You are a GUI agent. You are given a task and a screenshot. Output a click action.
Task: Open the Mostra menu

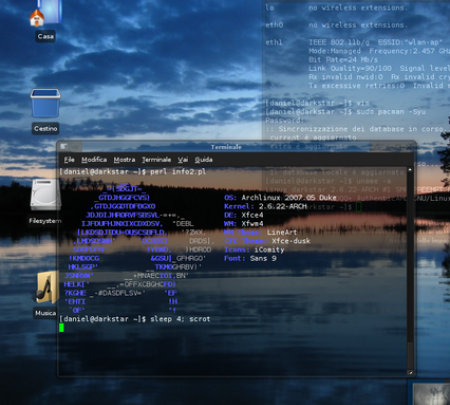(x=124, y=160)
